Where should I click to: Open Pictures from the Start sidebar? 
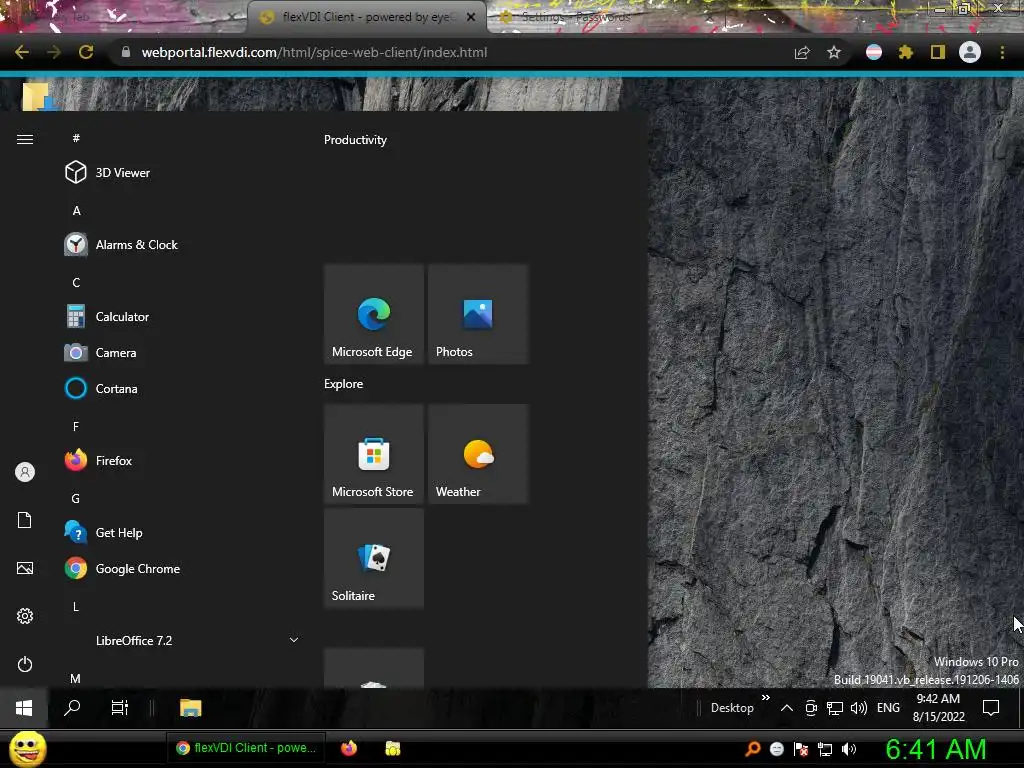[25, 568]
